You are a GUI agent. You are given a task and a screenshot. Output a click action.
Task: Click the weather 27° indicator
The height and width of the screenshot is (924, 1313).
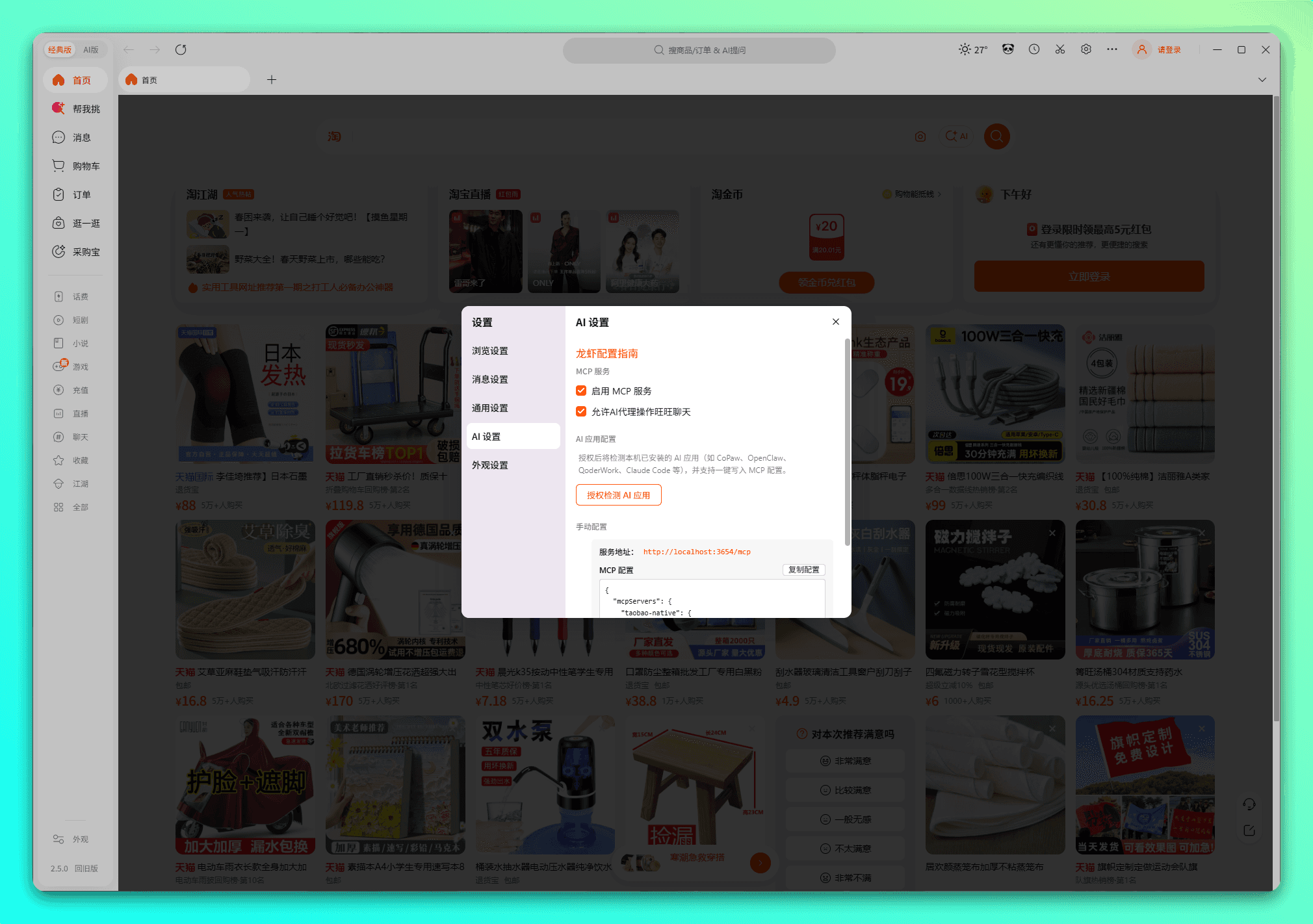[x=973, y=49]
